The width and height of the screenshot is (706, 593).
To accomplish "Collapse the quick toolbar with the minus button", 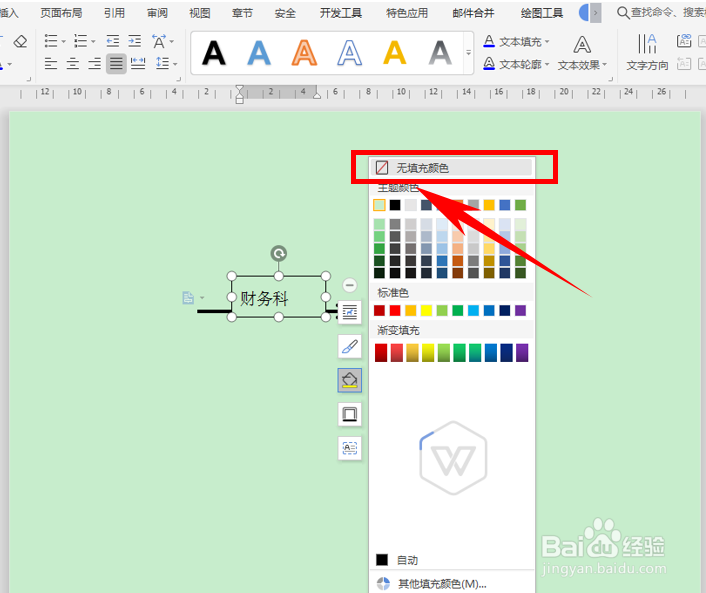I will (x=350, y=285).
